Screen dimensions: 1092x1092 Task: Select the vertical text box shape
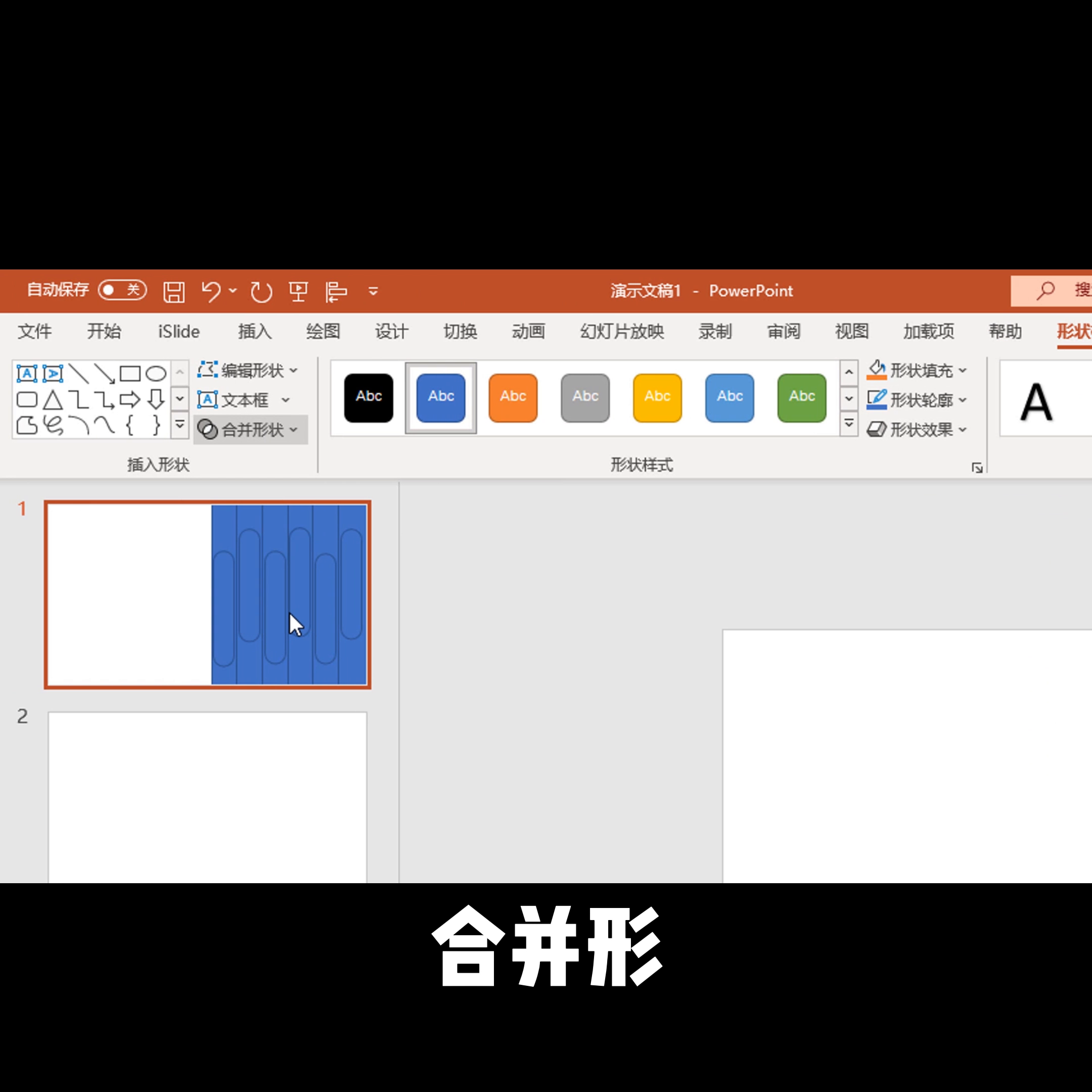(x=53, y=374)
